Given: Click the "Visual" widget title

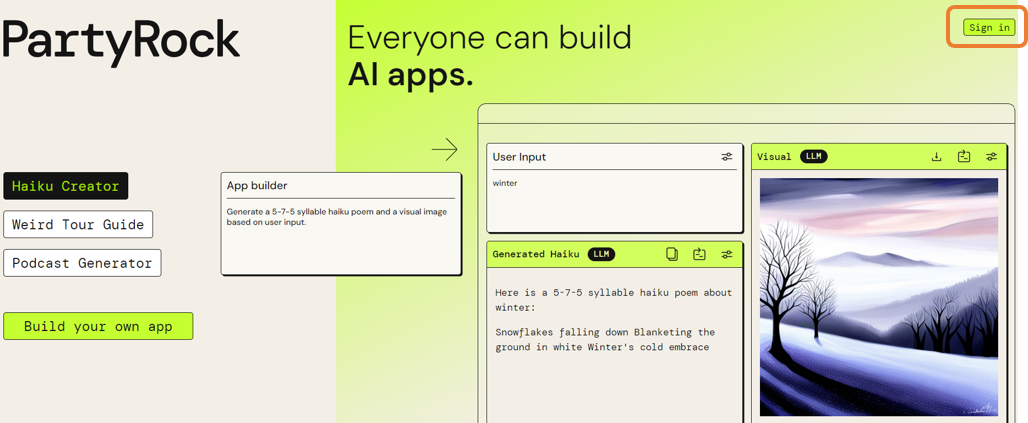Looking at the screenshot, I should click(774, 157).
